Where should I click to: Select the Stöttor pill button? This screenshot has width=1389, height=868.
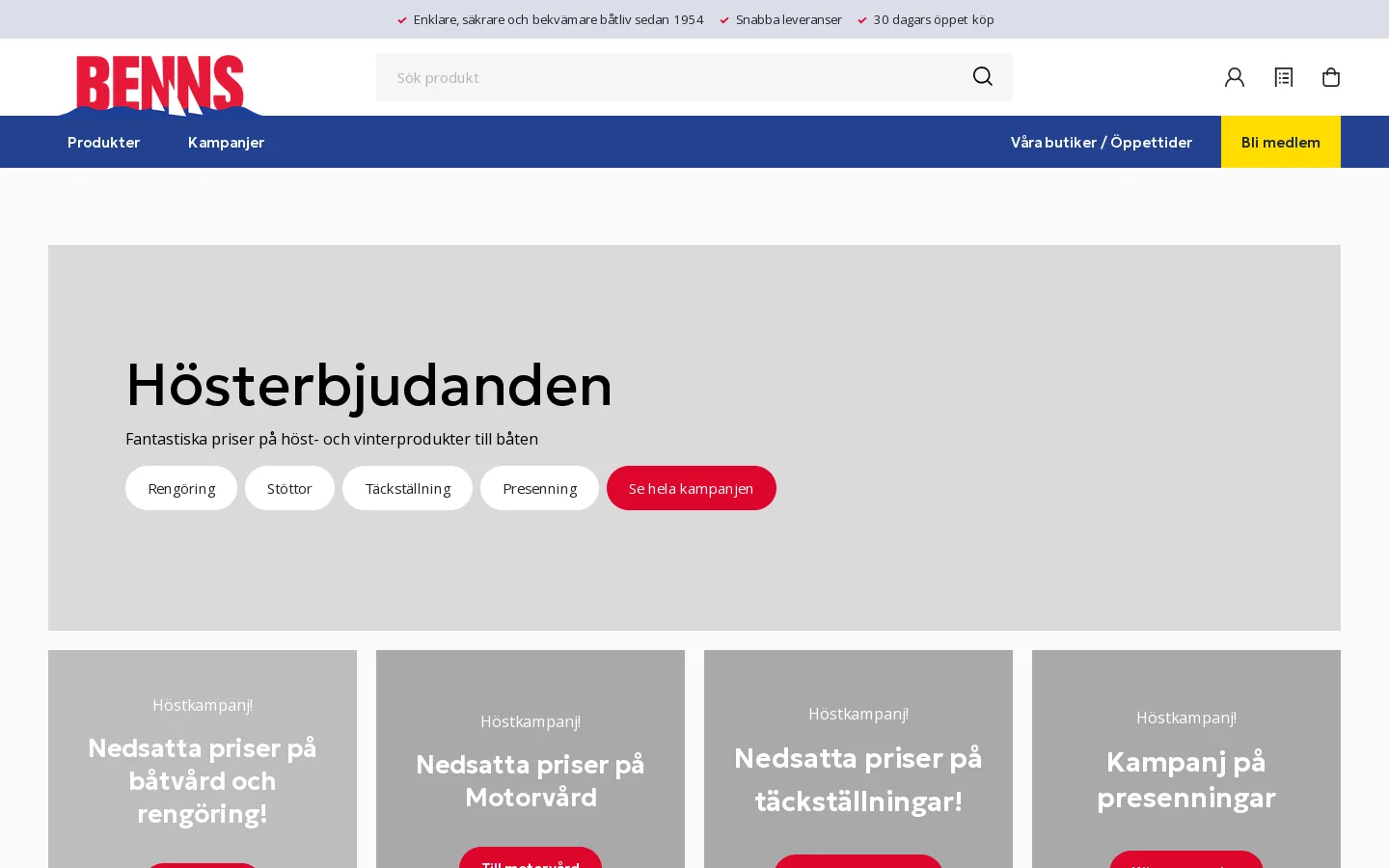289,488
